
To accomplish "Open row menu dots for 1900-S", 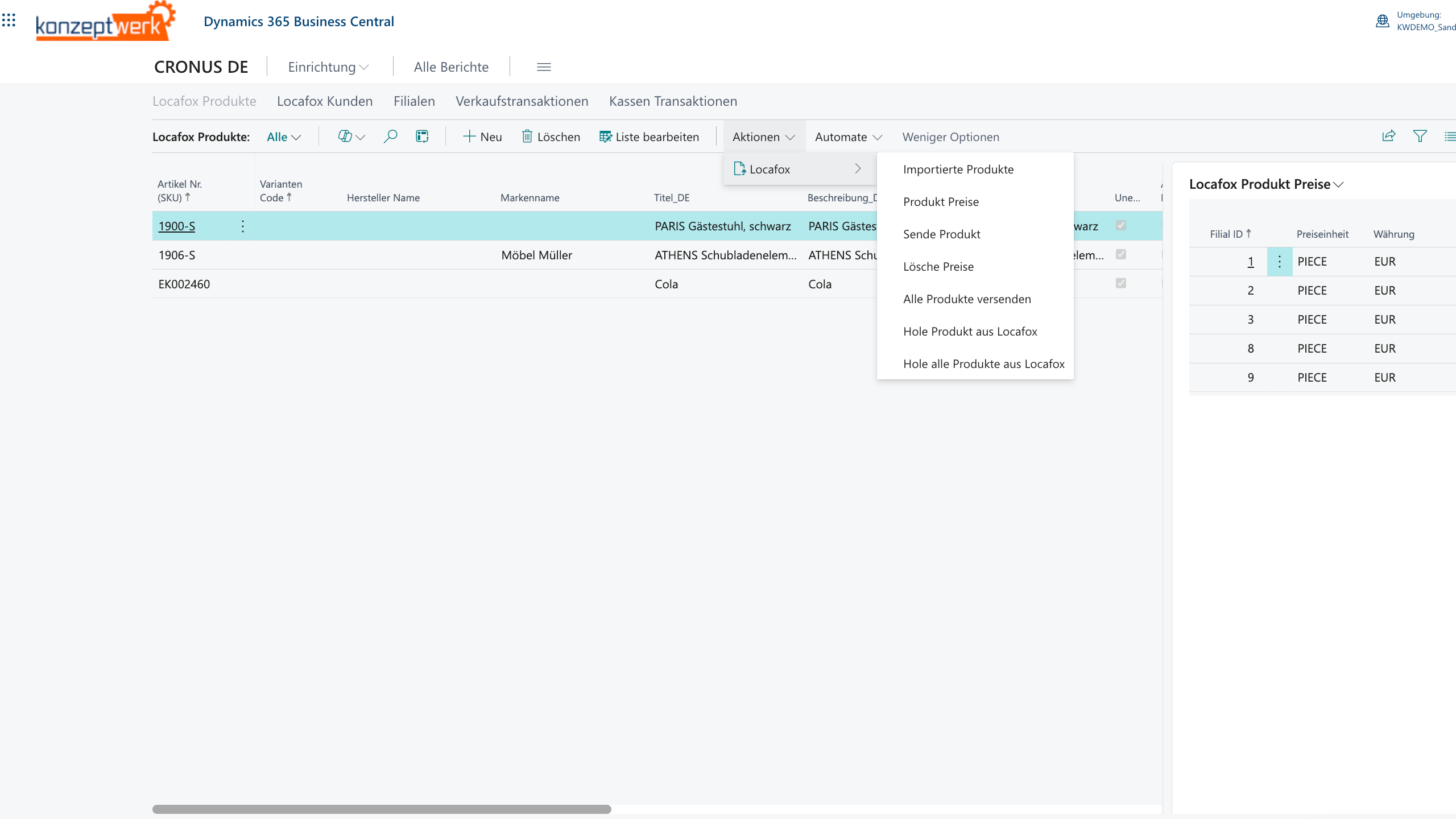I will [243, 226].
